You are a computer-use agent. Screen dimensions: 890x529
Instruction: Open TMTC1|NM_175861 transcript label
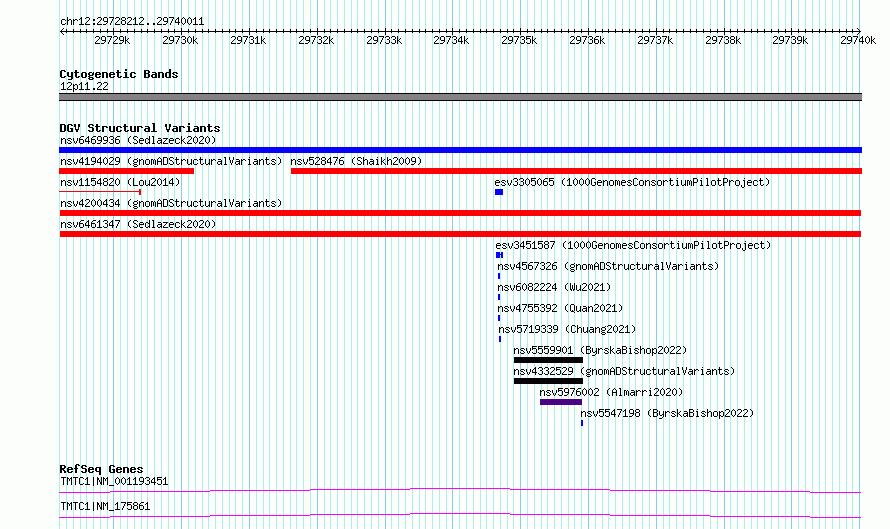[x=105, y=506]
